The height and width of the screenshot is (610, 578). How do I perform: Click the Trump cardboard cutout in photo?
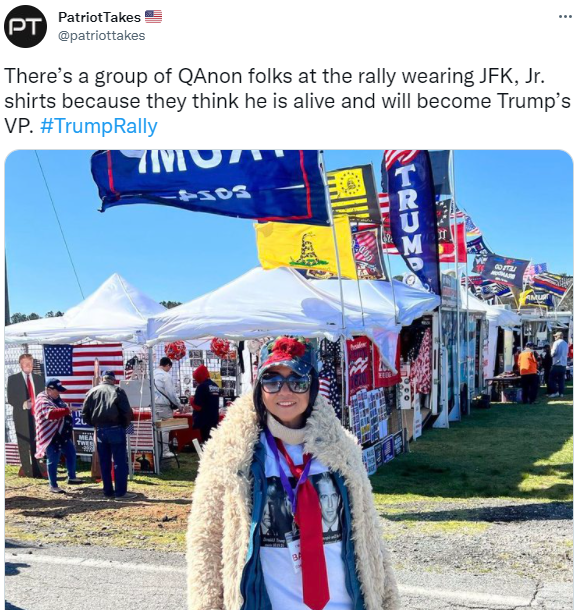click(25, 414)
